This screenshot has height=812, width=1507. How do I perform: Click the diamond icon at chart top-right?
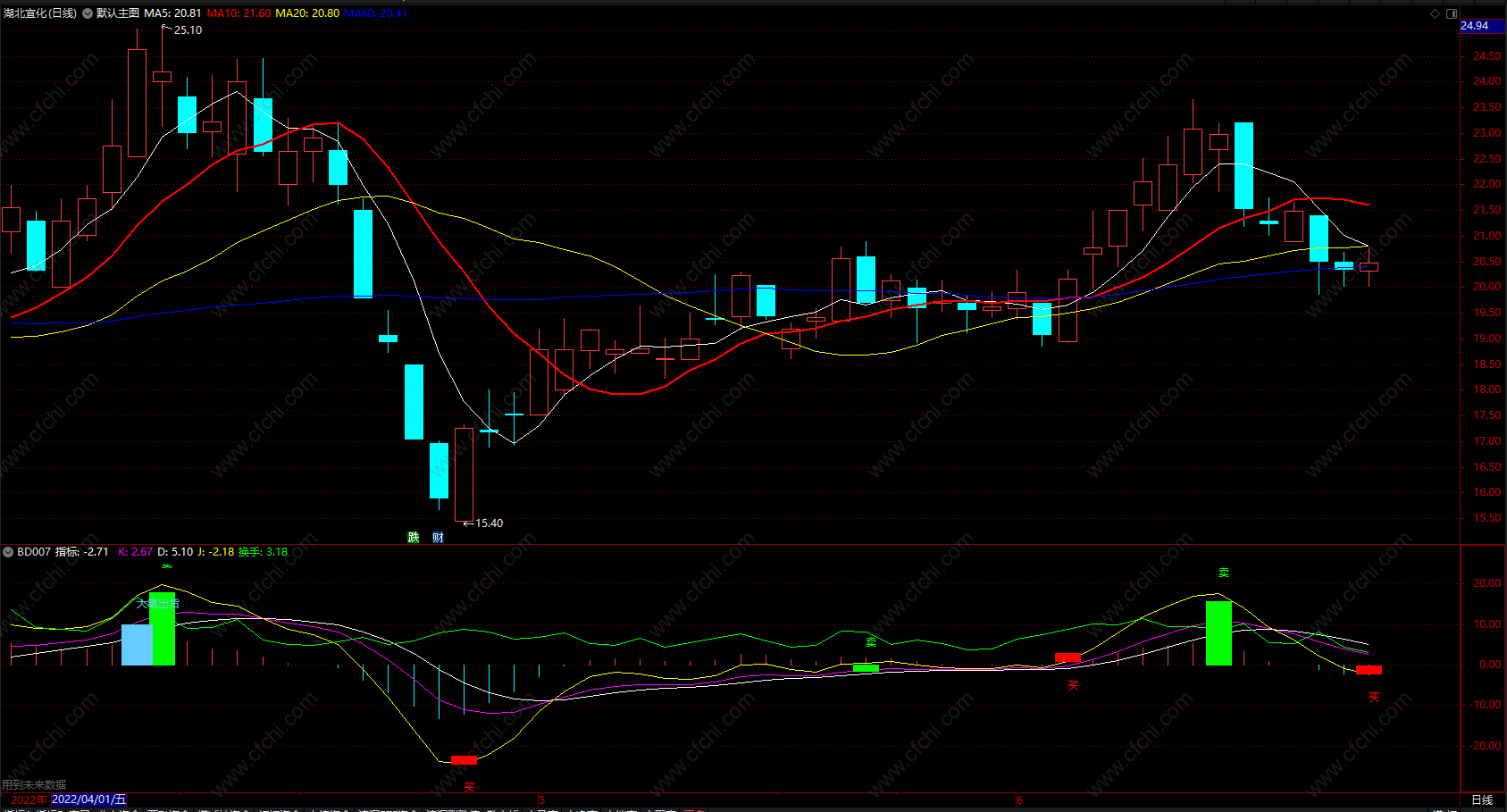tap(1436, 13)
